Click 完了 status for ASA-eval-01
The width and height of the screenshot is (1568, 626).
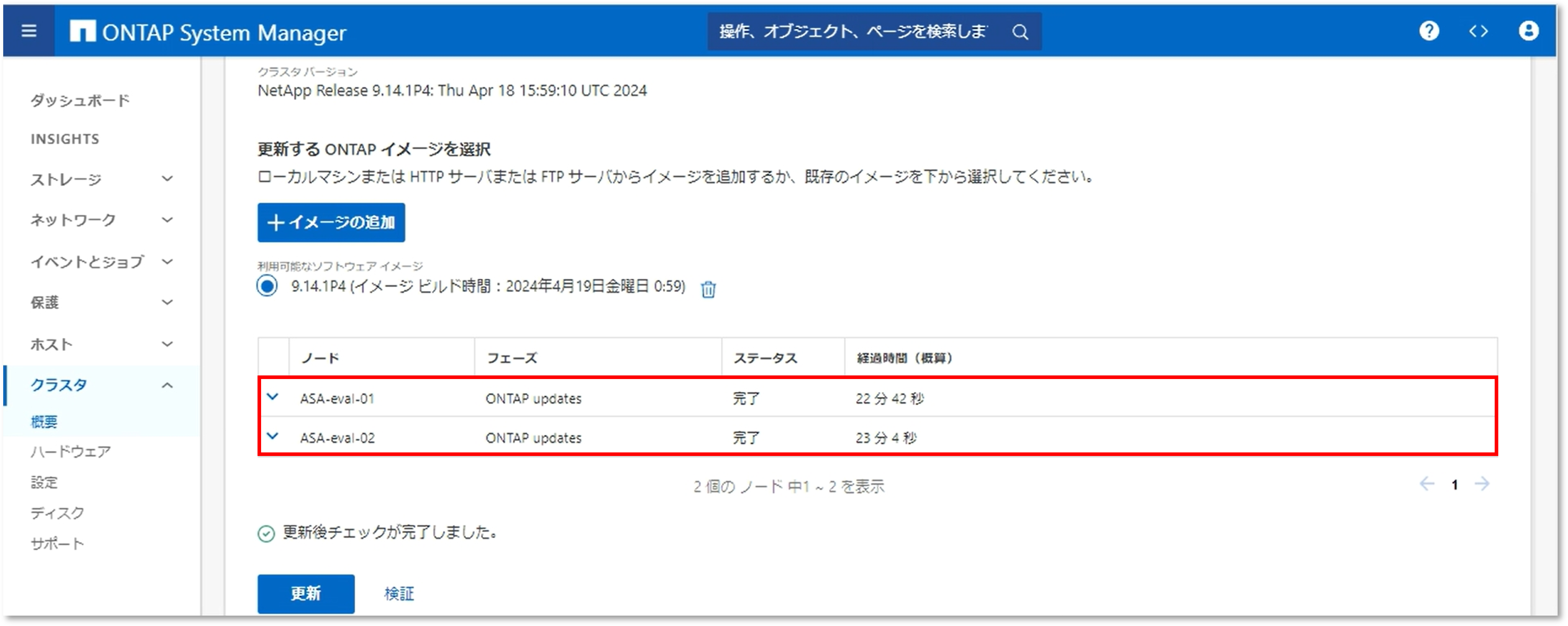click(x=746, y=398)
